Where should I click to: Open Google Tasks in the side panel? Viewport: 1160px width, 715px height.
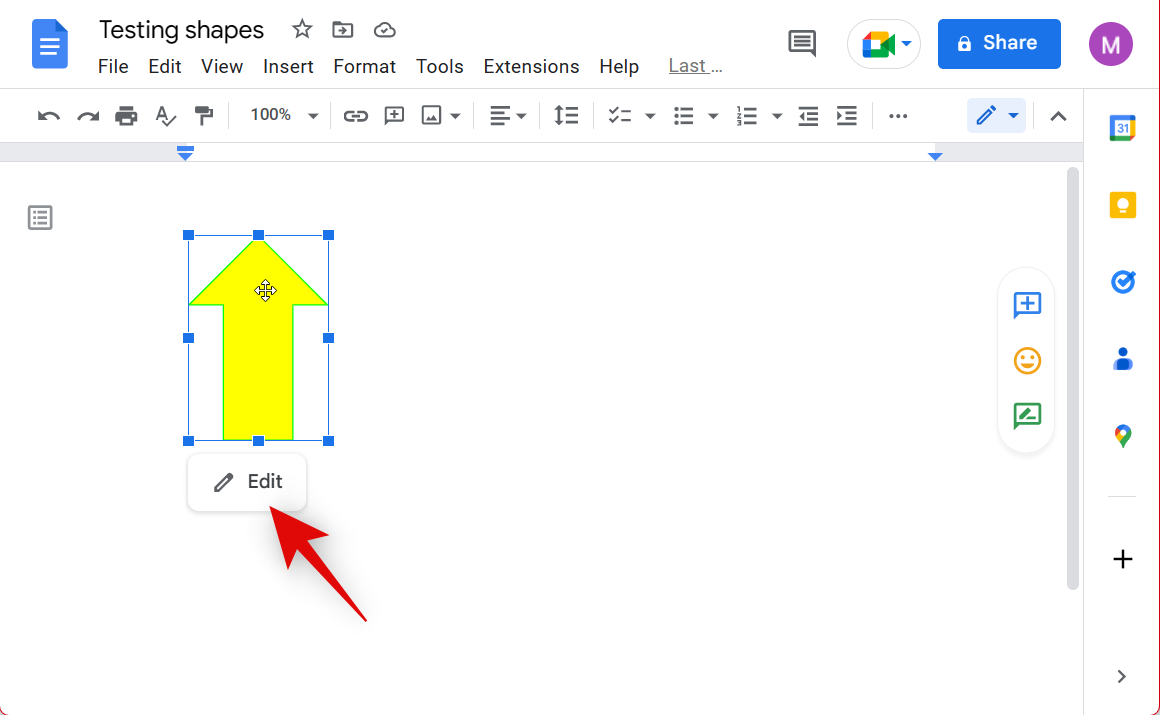[1122, 282]
